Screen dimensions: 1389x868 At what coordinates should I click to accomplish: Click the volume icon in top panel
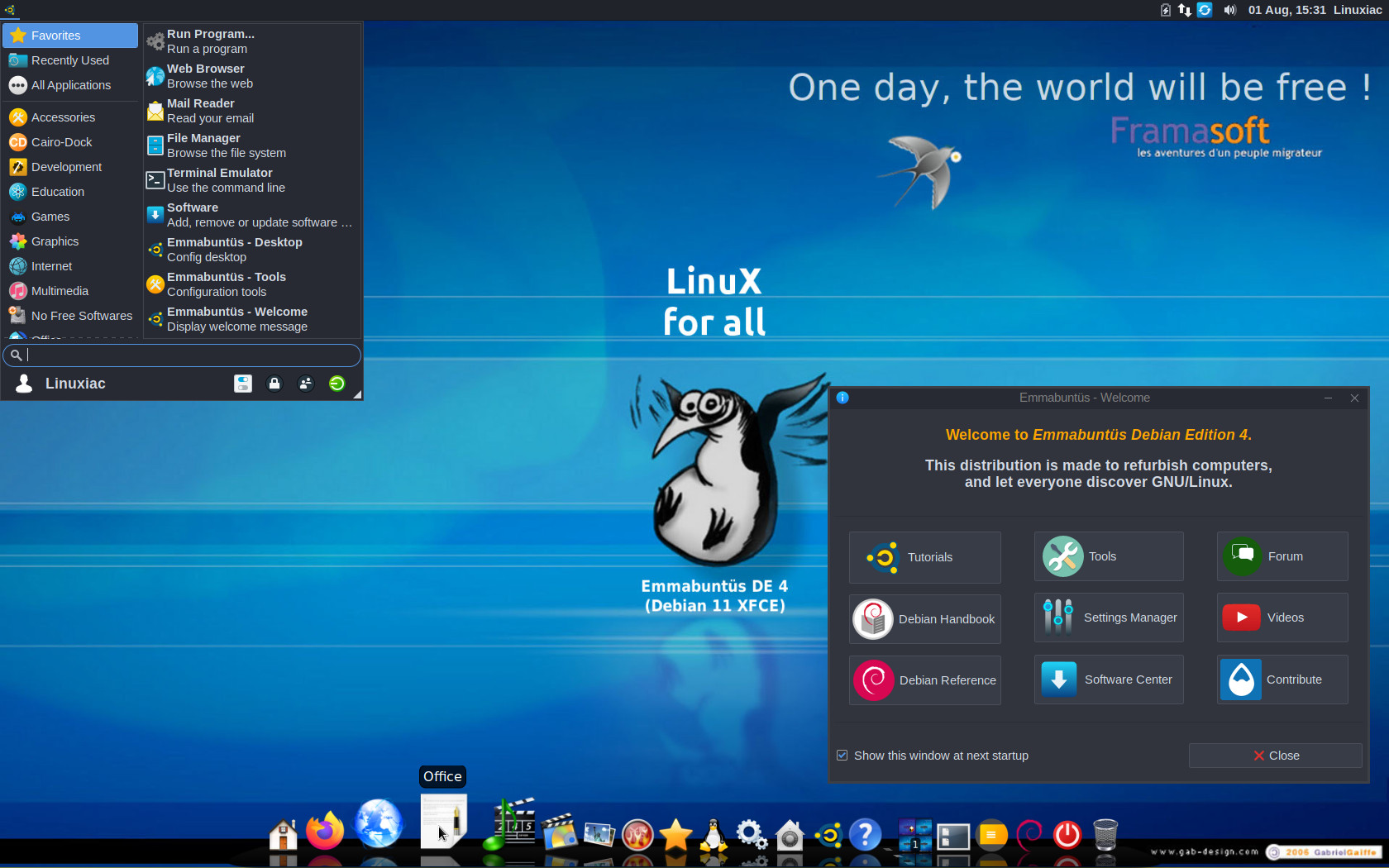tap(1229, 10)
